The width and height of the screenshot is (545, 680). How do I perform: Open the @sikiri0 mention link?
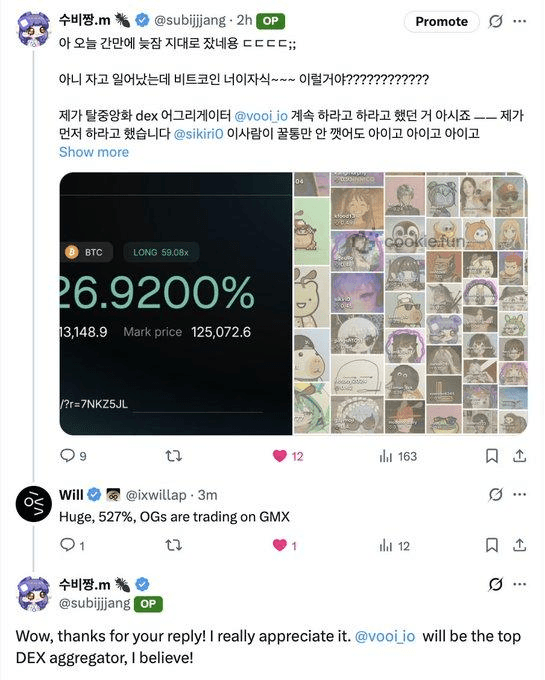199,134
